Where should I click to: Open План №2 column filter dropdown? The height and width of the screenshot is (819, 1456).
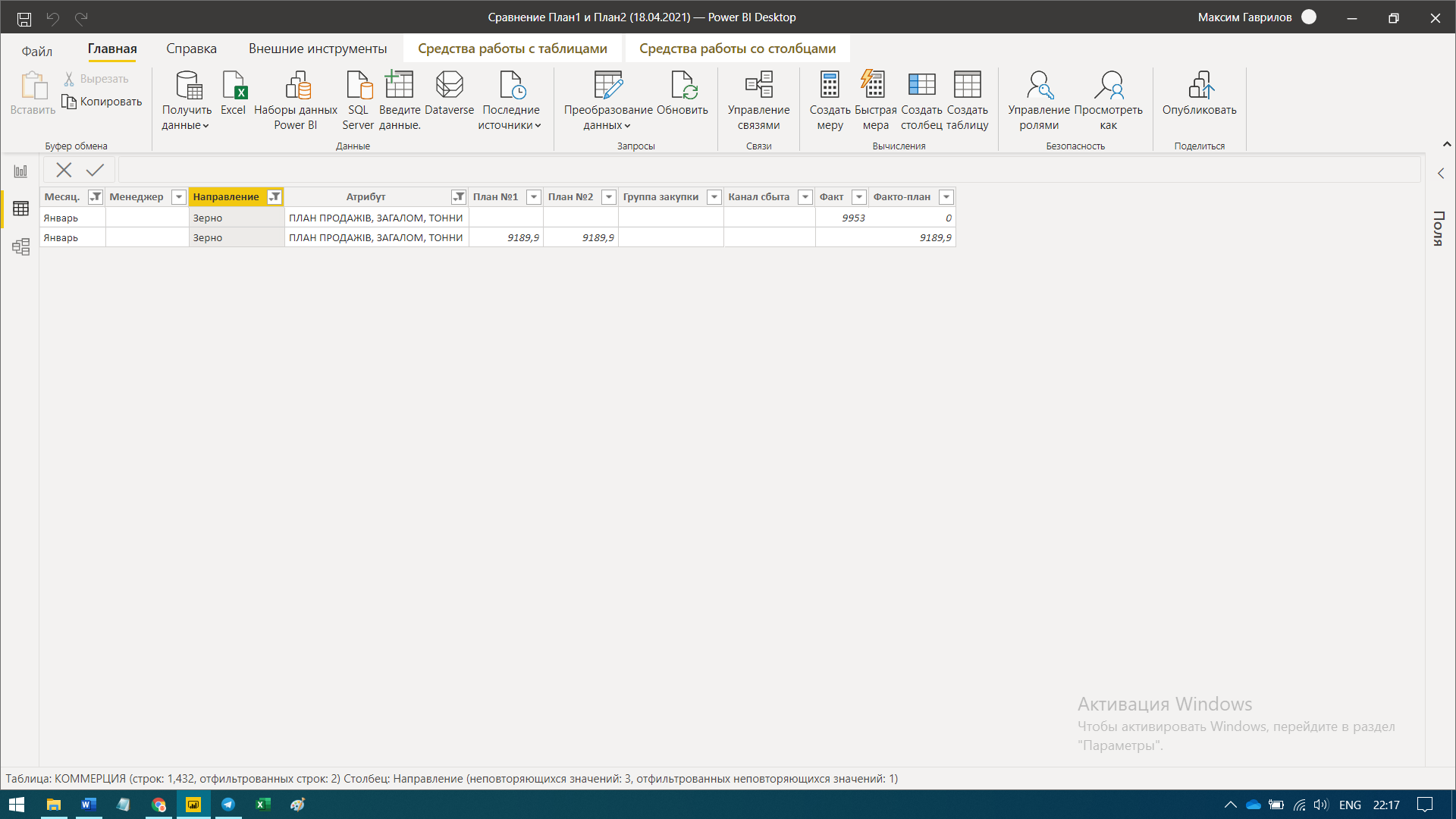coord(609,197)
